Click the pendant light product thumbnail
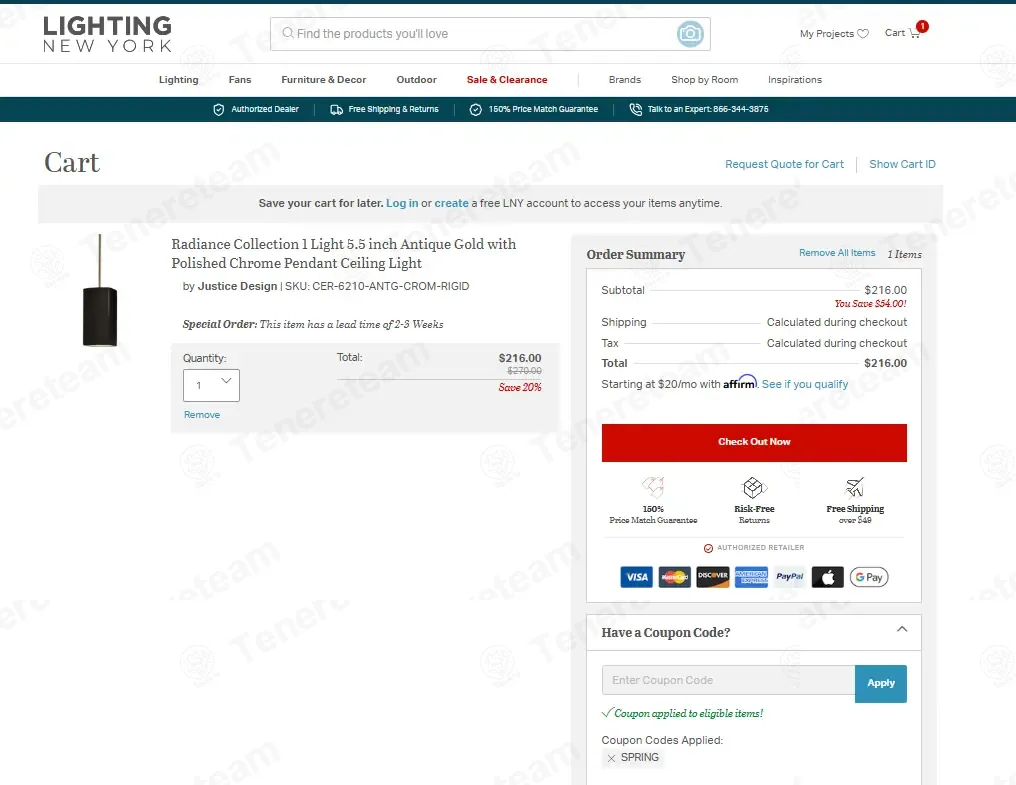1016x785 pixels. [x=100, y=290]
